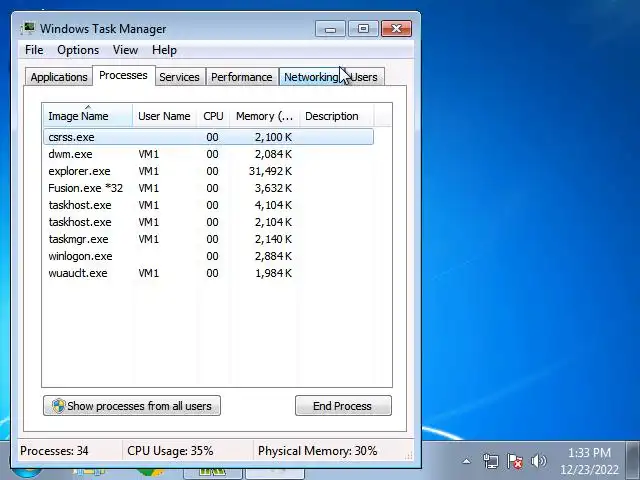Open the Performance tab
Viewport: 640px width, 480px height.
click(x=242, y=77)
